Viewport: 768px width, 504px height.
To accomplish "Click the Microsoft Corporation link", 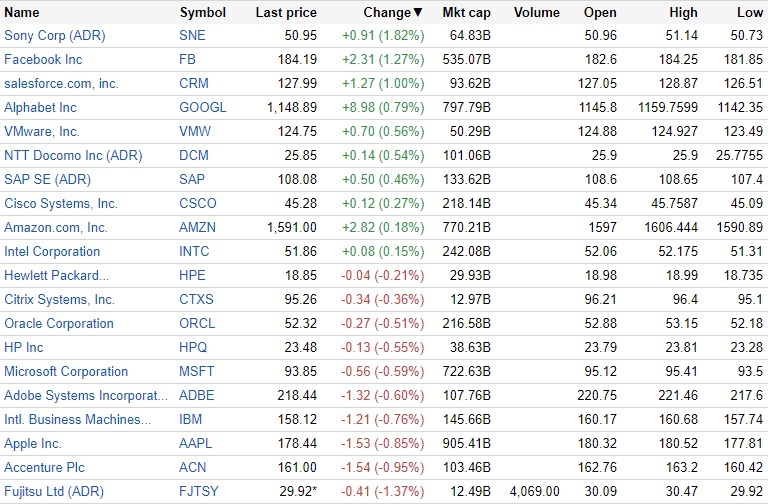I will pyautogui.click(x=66, y=371).
